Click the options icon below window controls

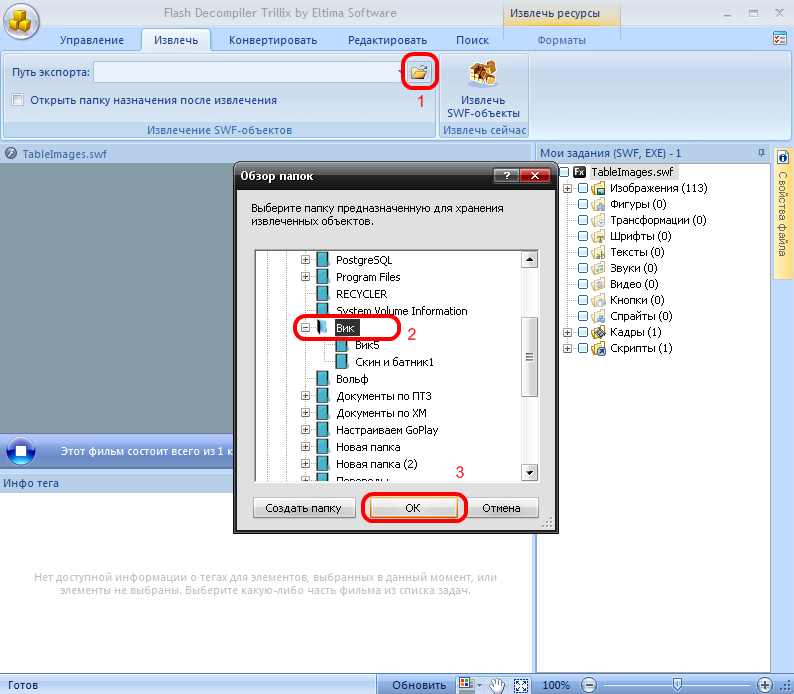(x=780, y=38)
